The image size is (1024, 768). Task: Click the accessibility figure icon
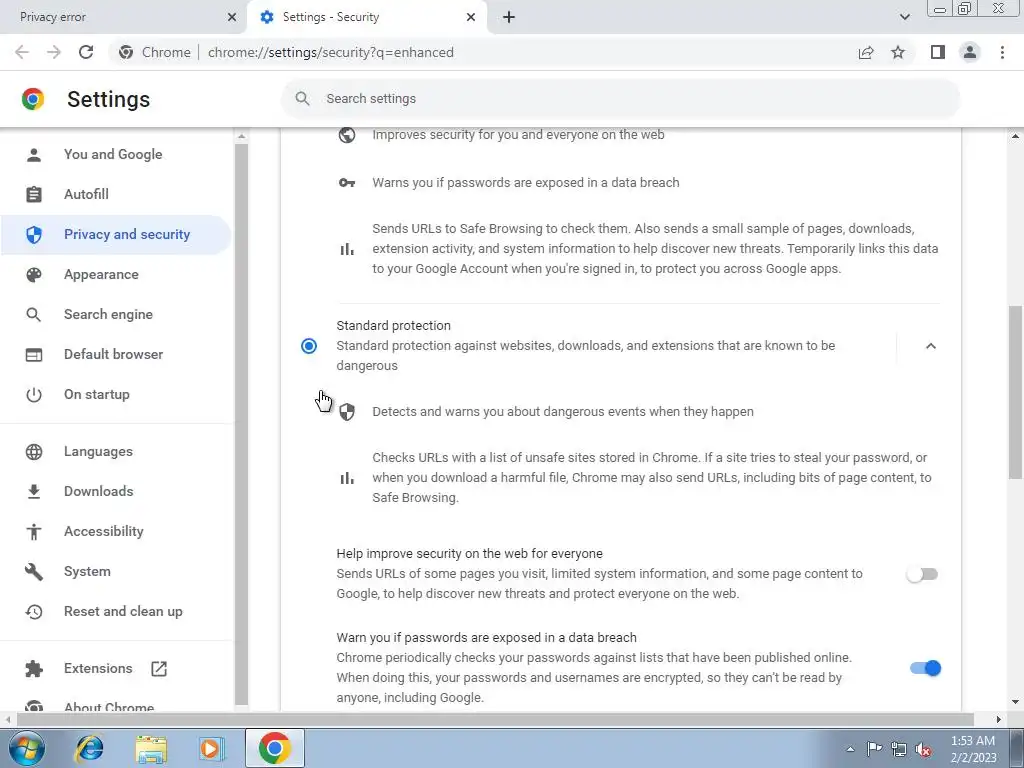click(33, 532)
